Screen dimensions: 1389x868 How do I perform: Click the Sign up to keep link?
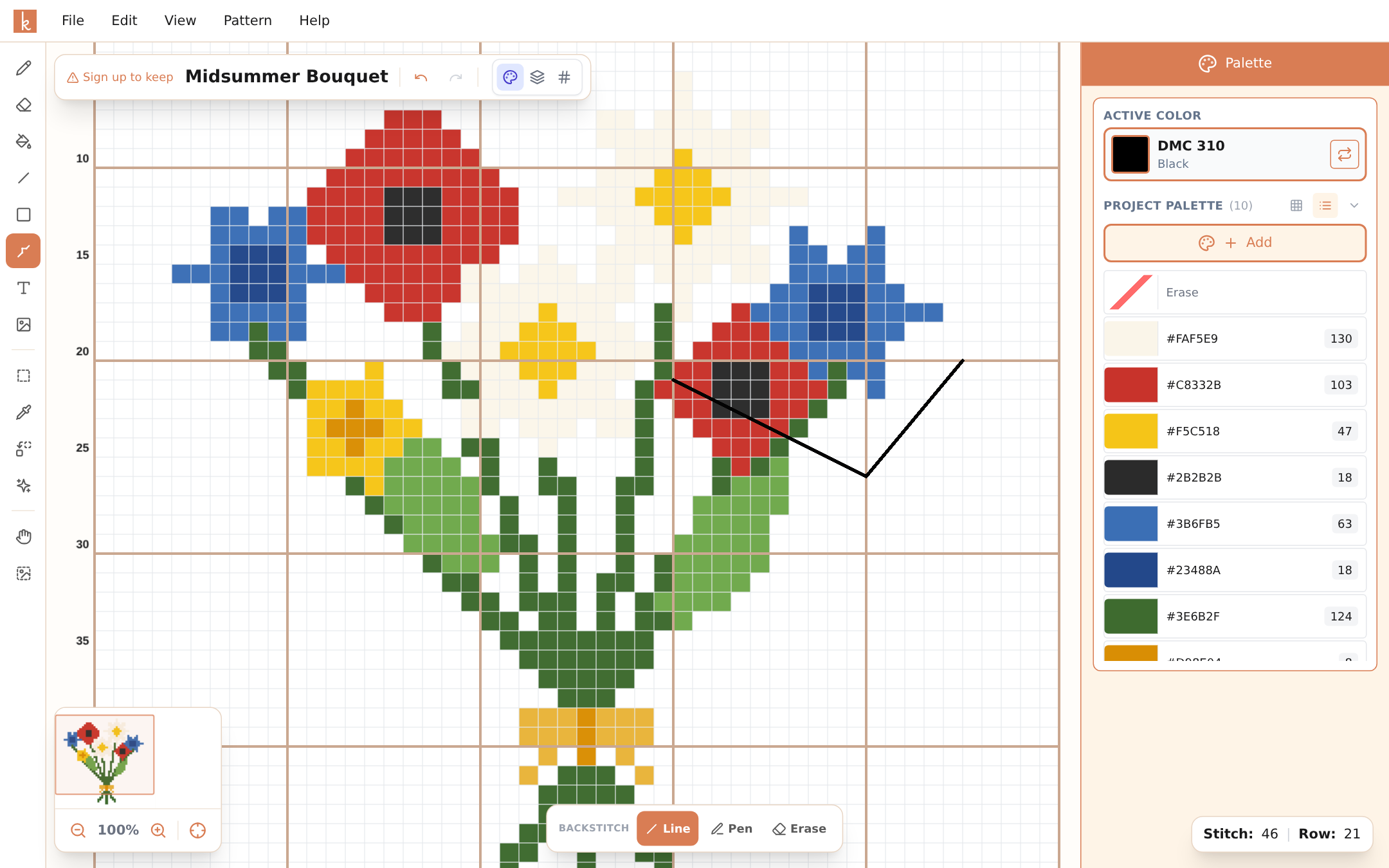tap(120, 77)
